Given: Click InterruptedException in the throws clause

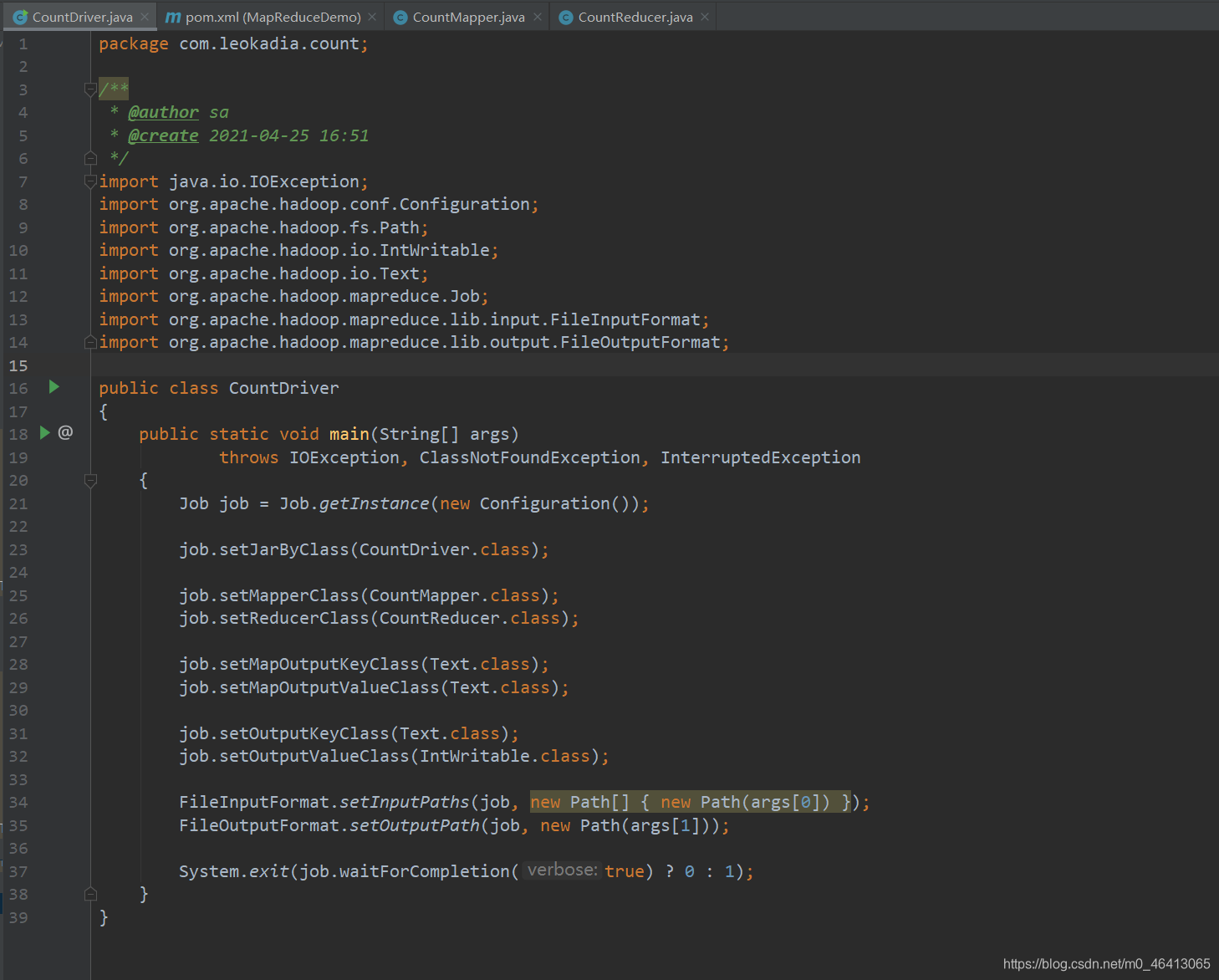Looking at the screenshot, I should click(761, 457).
